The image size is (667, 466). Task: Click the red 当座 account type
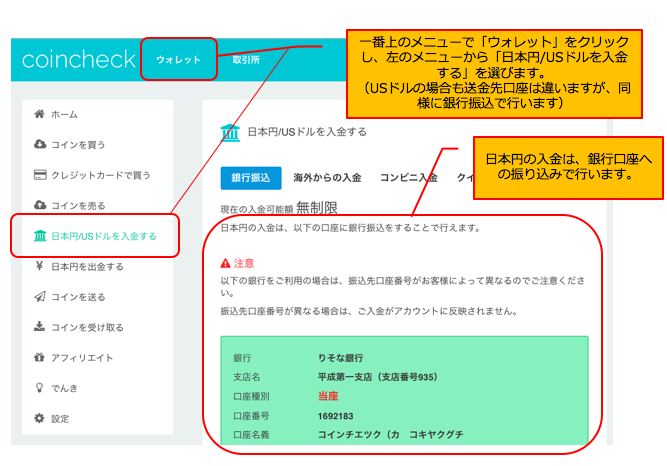tap(328, 396)
